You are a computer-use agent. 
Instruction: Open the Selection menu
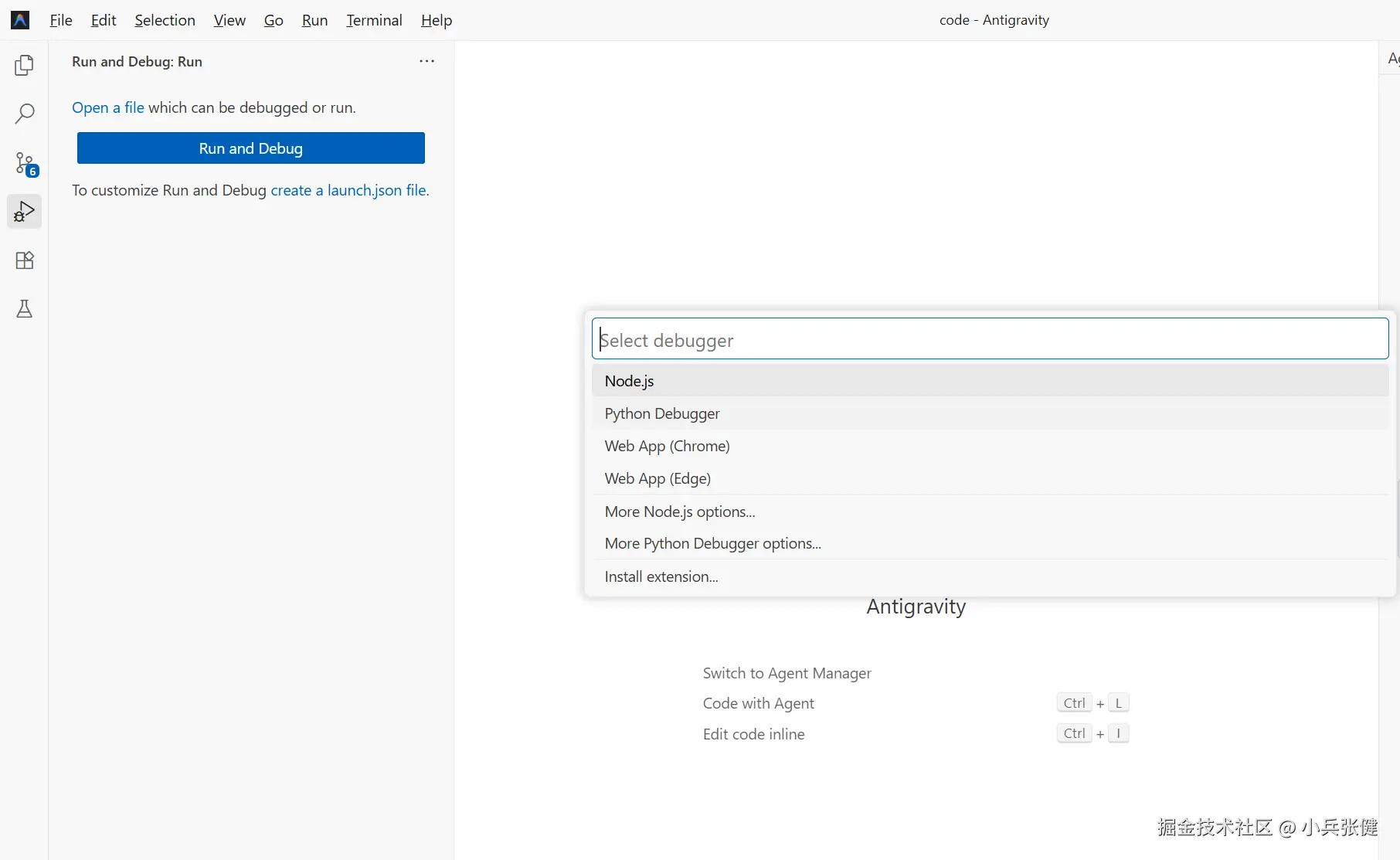pos(165,20)
